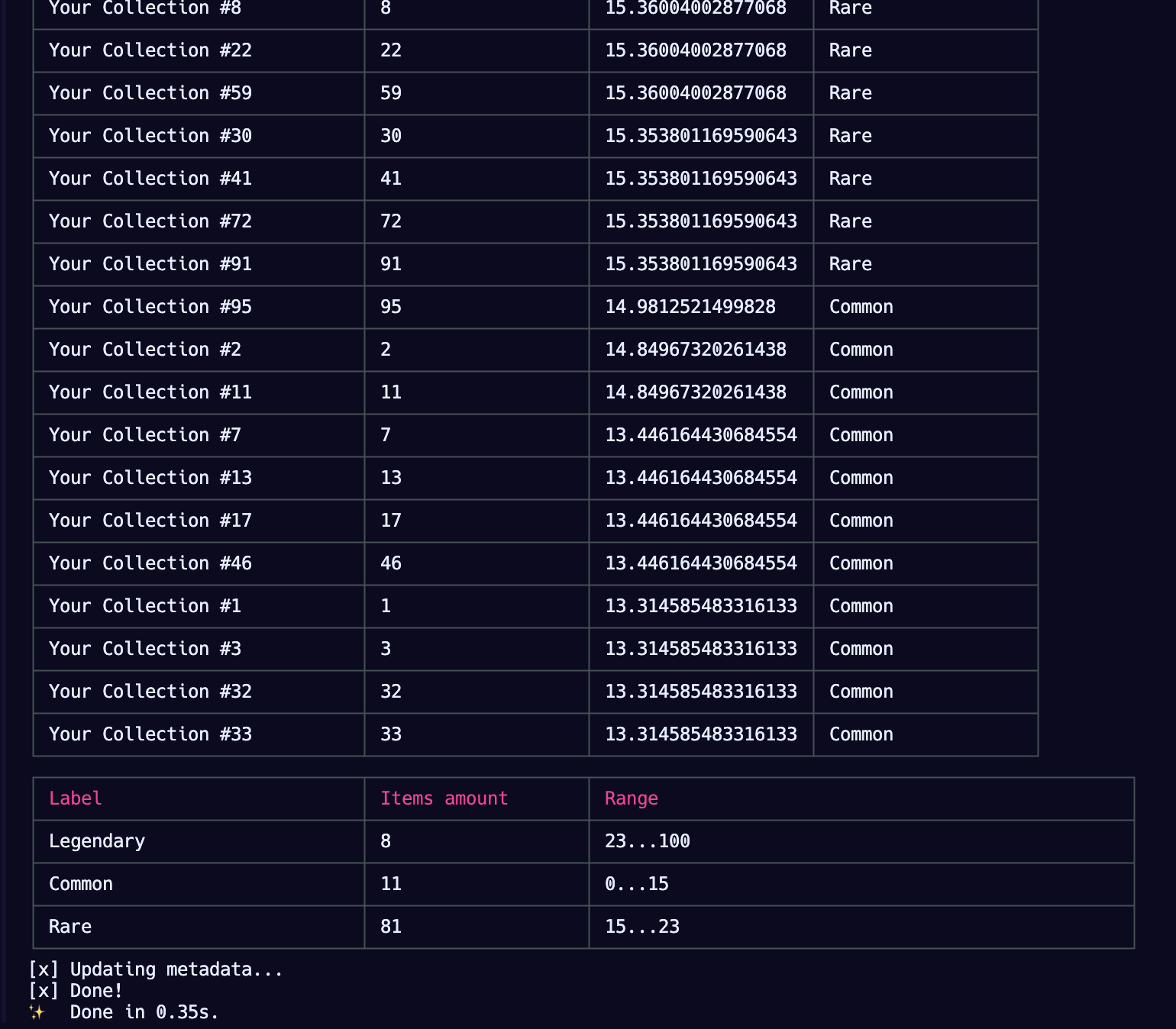Click the Rare label in the #59 row
Image resolution: width=1176 pixels, height=1029 pixels.
pos(851,93)
